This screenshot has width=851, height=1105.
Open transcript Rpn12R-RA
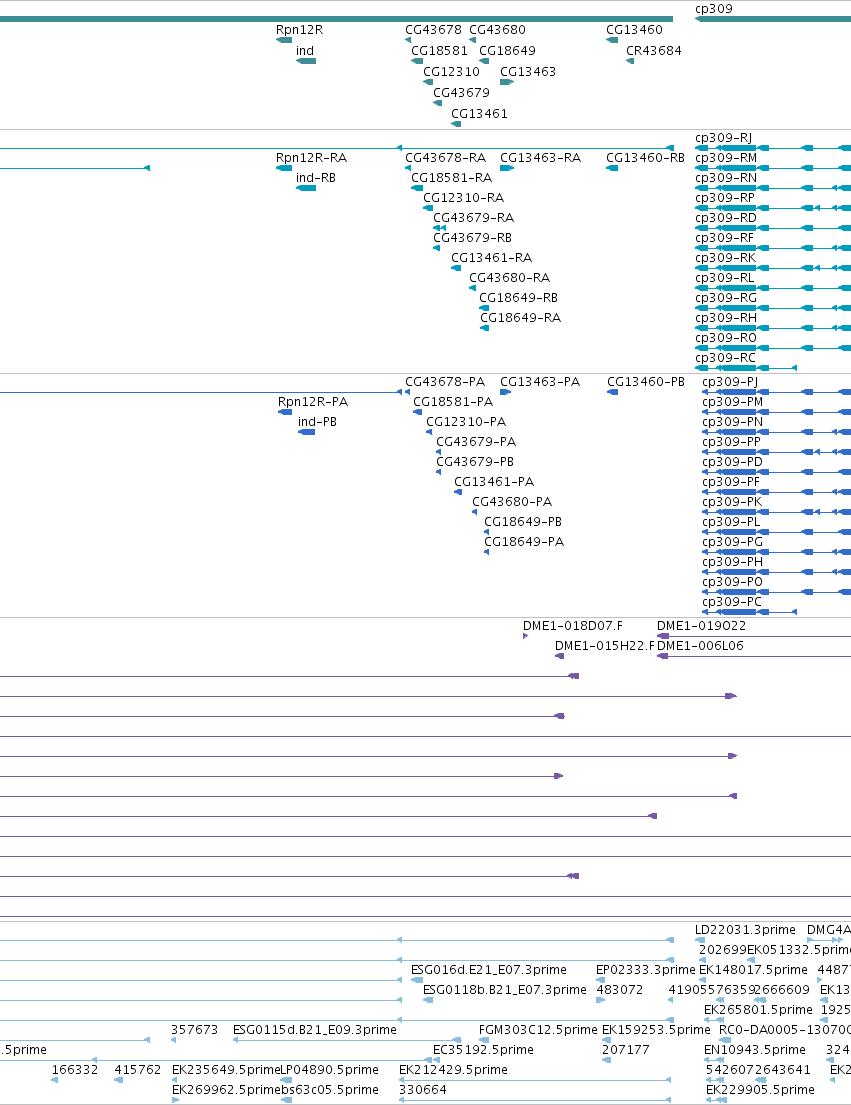311,158
